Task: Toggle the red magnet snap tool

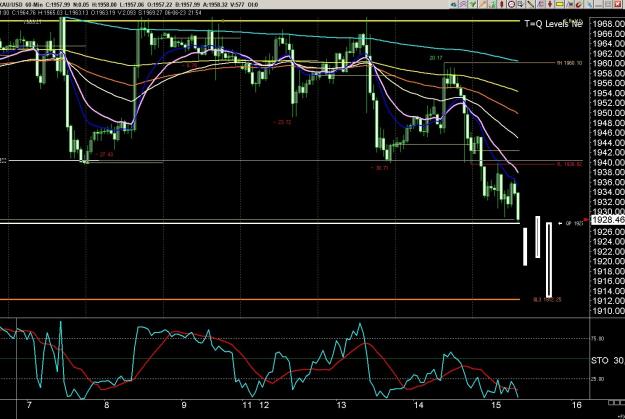Action: [579, 4]
